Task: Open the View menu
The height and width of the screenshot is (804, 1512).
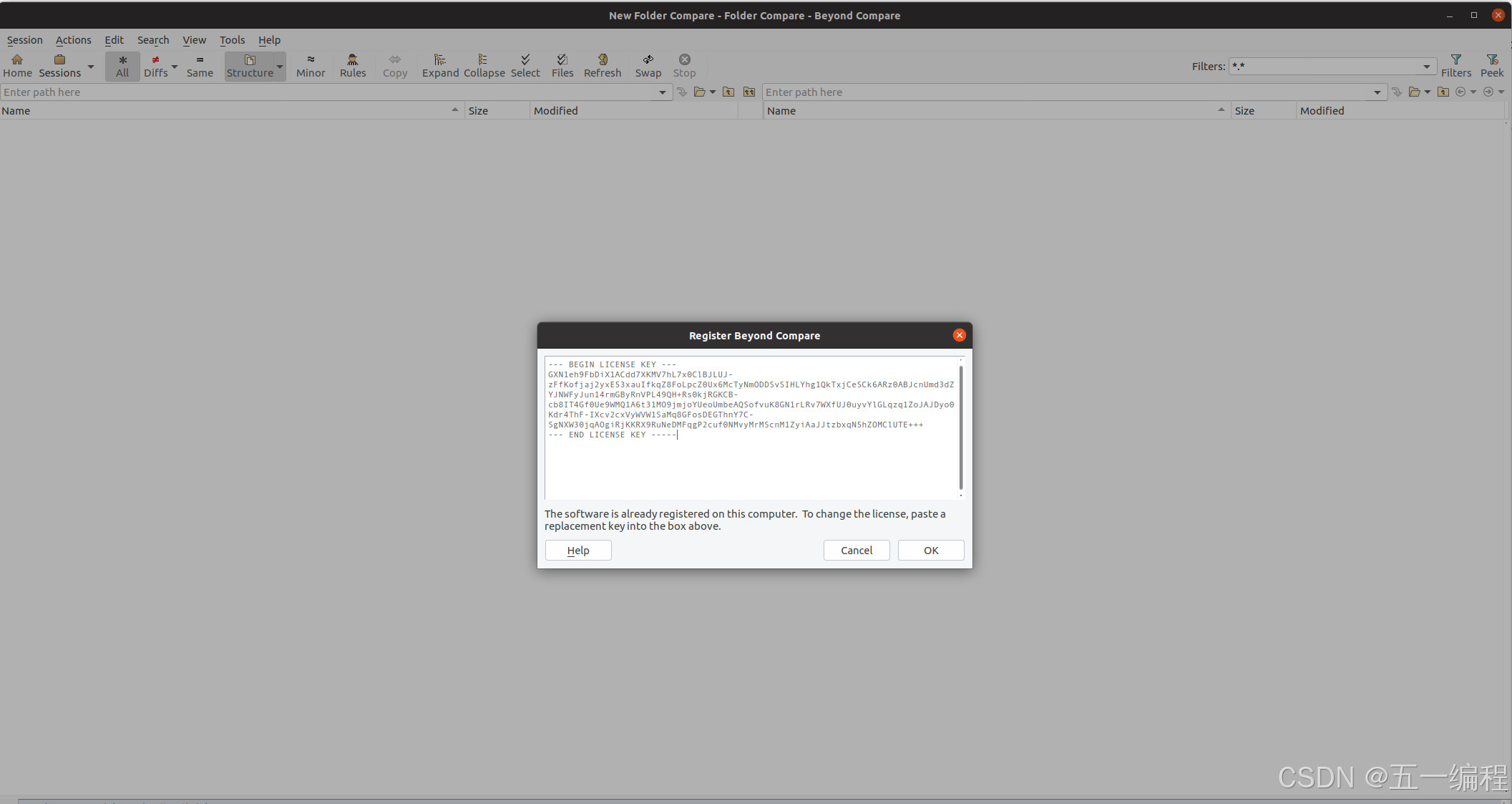Action: click(x=194, y=40)
